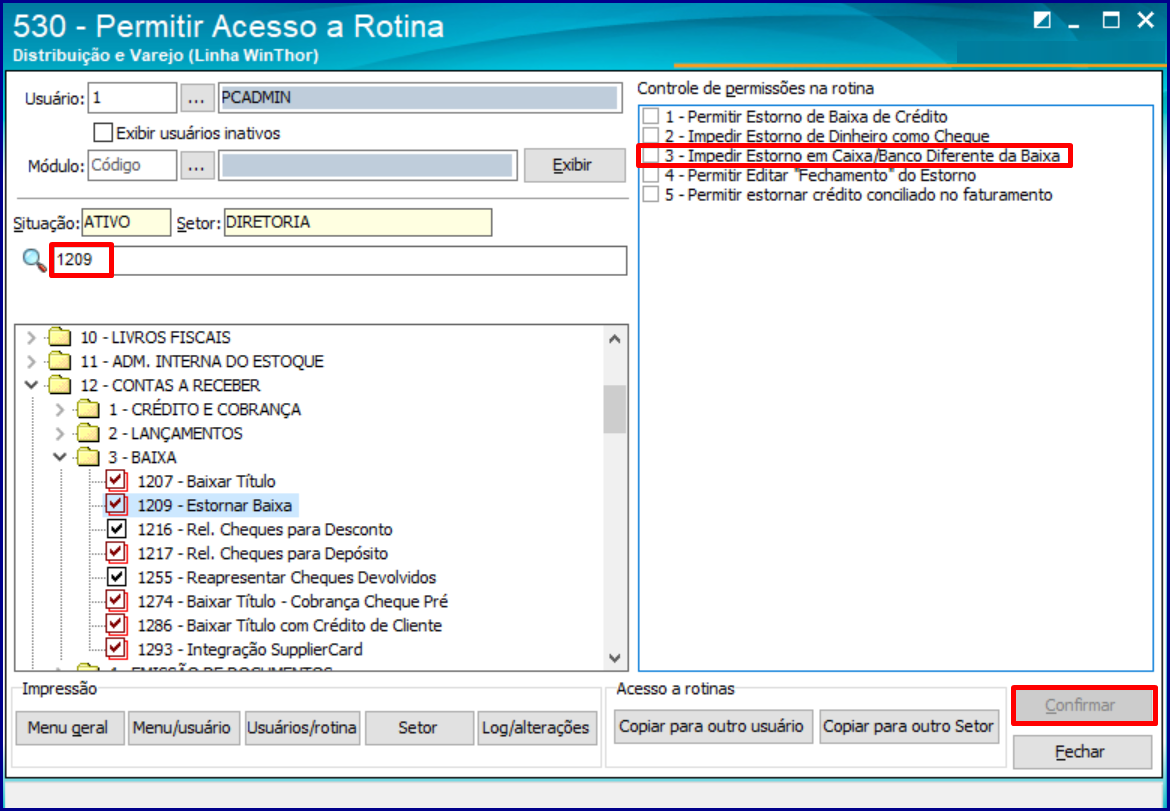Click the tree scrollbar down arrow
1170x811 pixels.
(x=615, y=657)
